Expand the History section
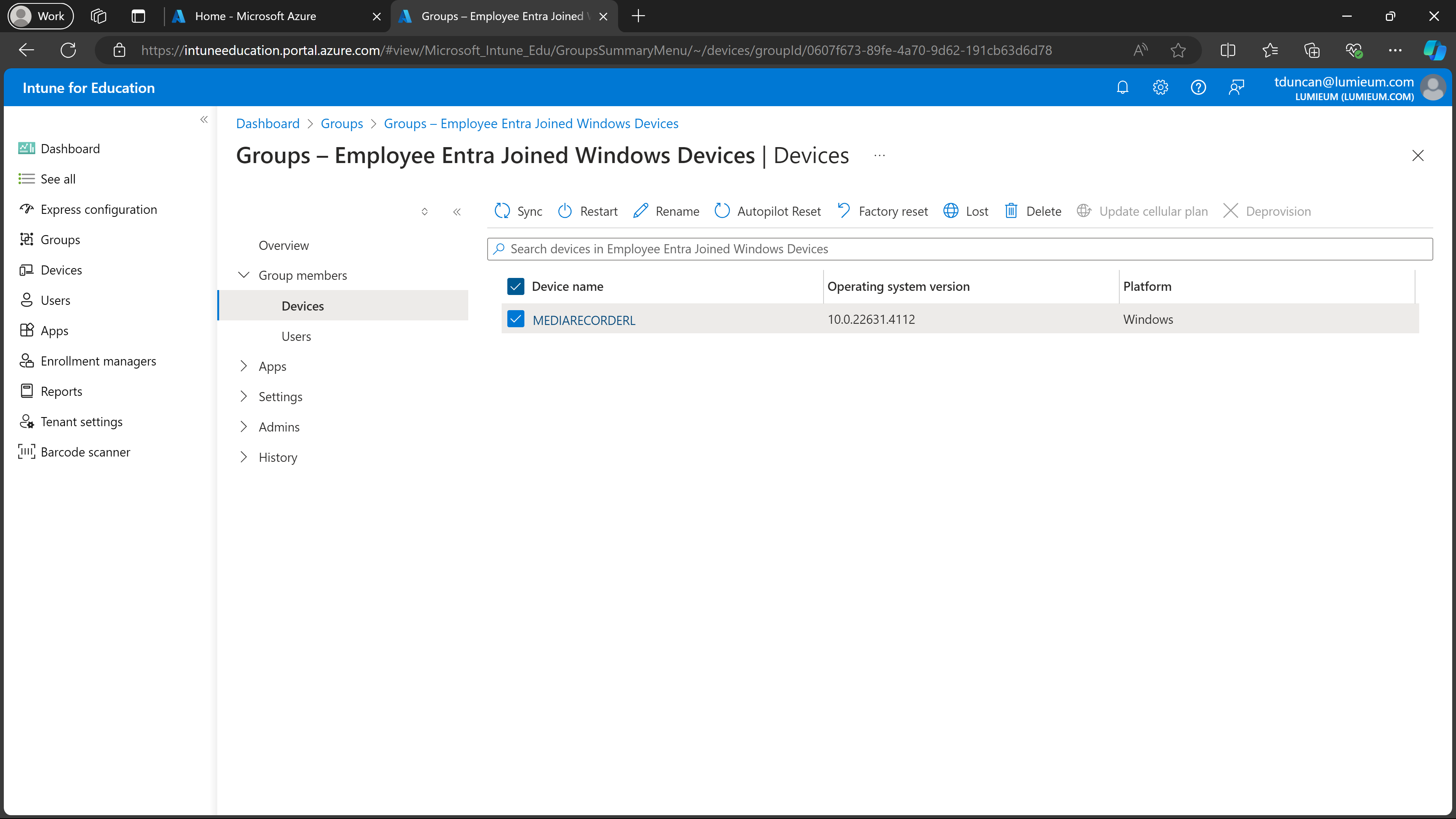This screenshot has width=1456, height=819. [x=243, y=457]
